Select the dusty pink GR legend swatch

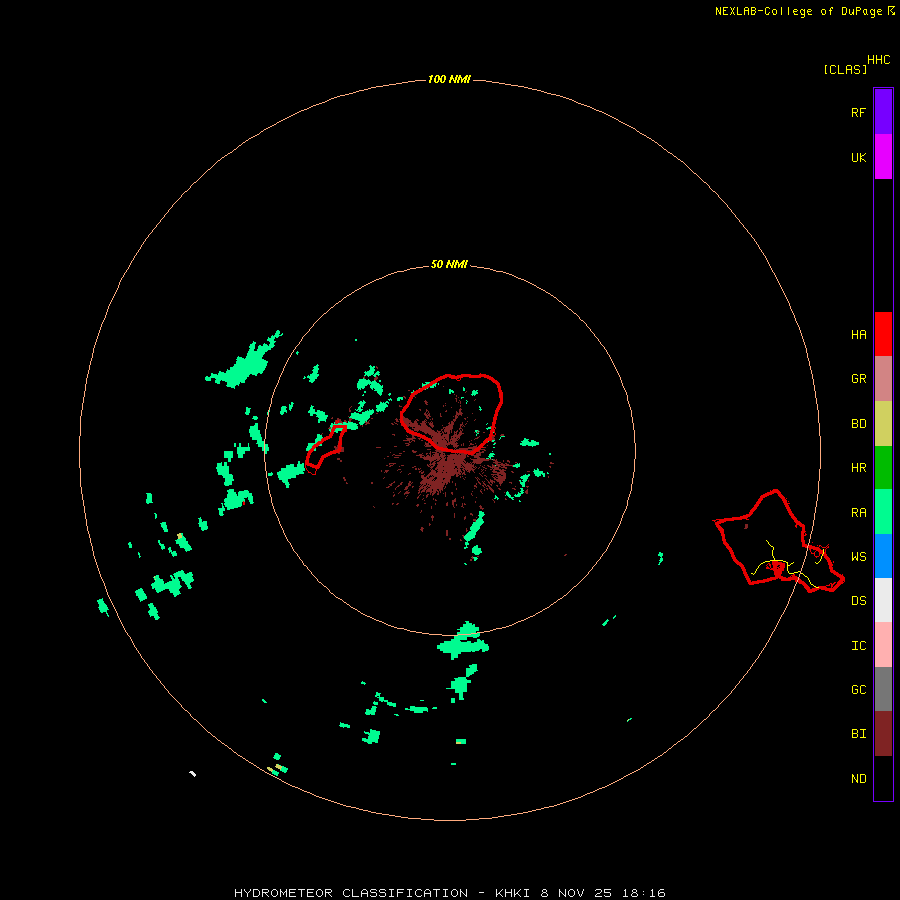pyautogui.click(x=883, y=379)
